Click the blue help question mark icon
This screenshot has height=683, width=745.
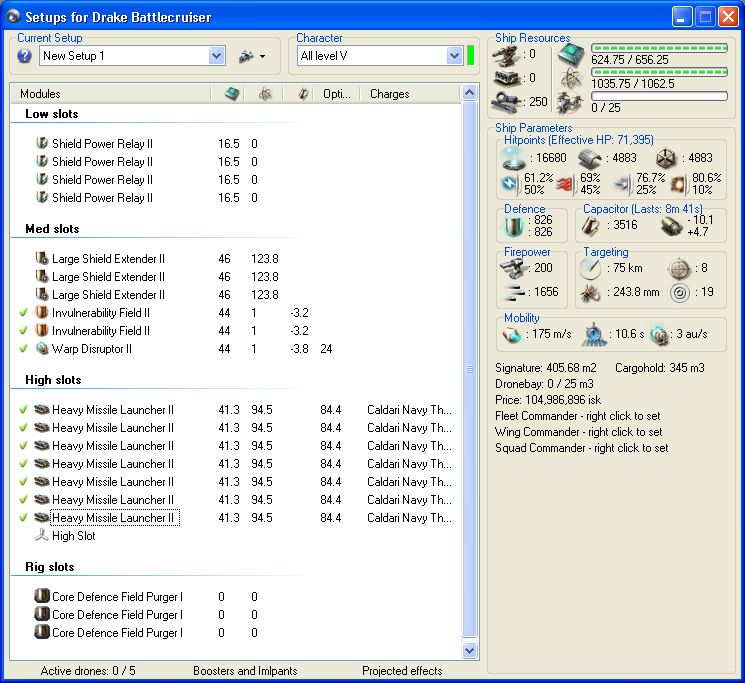(24, 56)
